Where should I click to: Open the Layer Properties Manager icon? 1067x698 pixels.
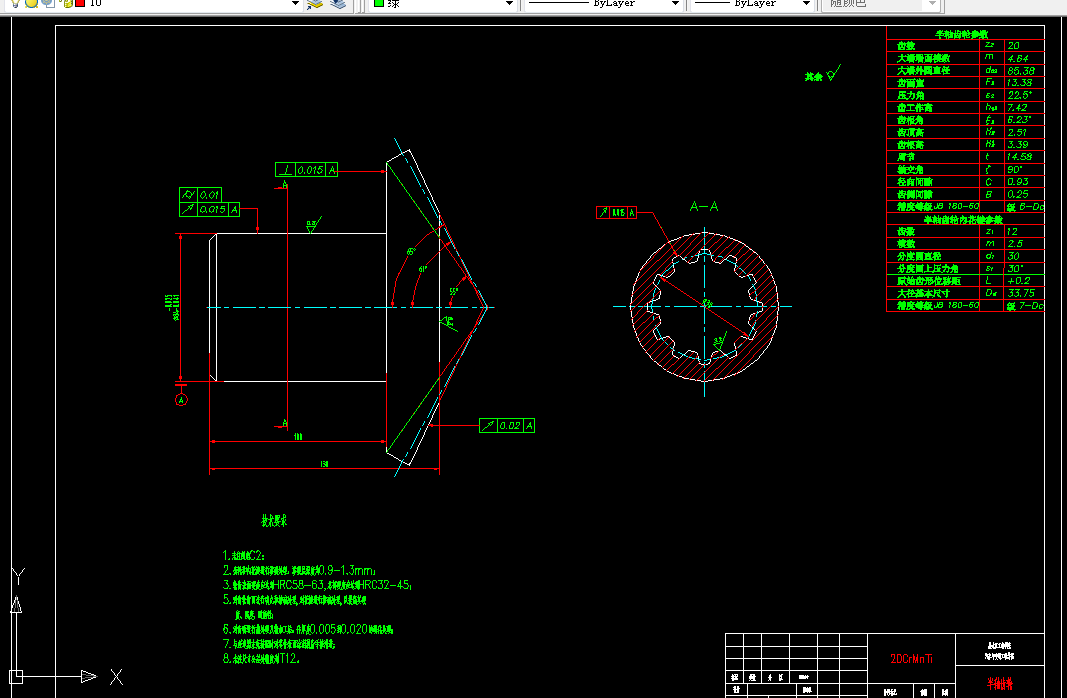[x=314, y=3]
